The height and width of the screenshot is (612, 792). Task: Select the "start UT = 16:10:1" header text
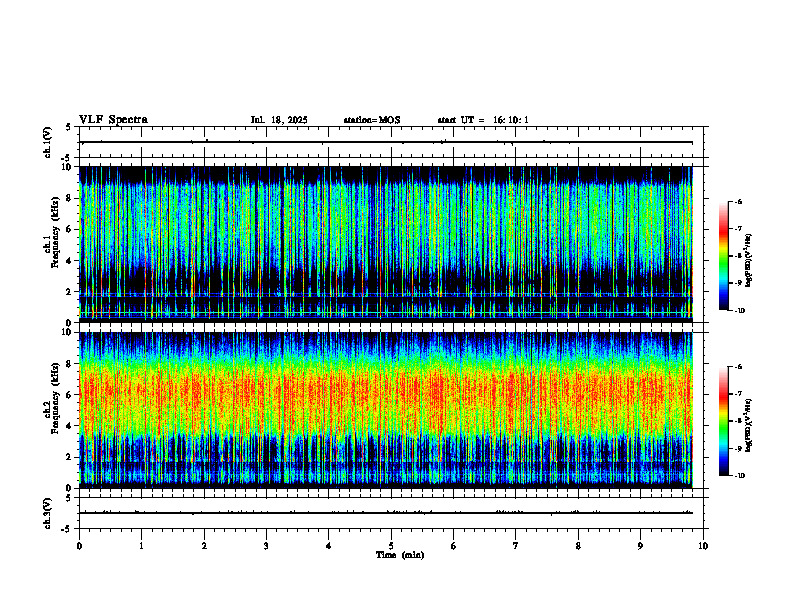483,120
